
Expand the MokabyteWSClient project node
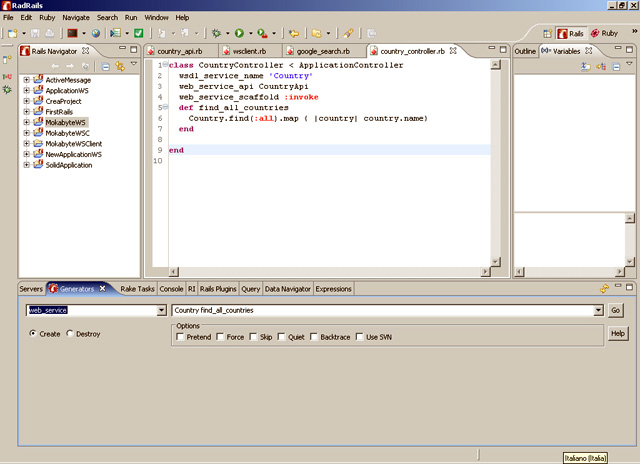[27, 143]
